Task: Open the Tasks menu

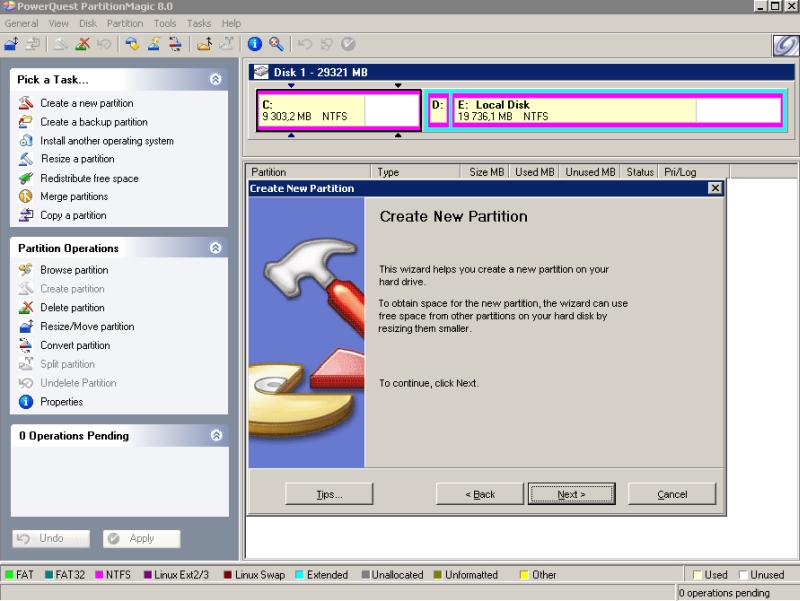Action: point(199,23)
